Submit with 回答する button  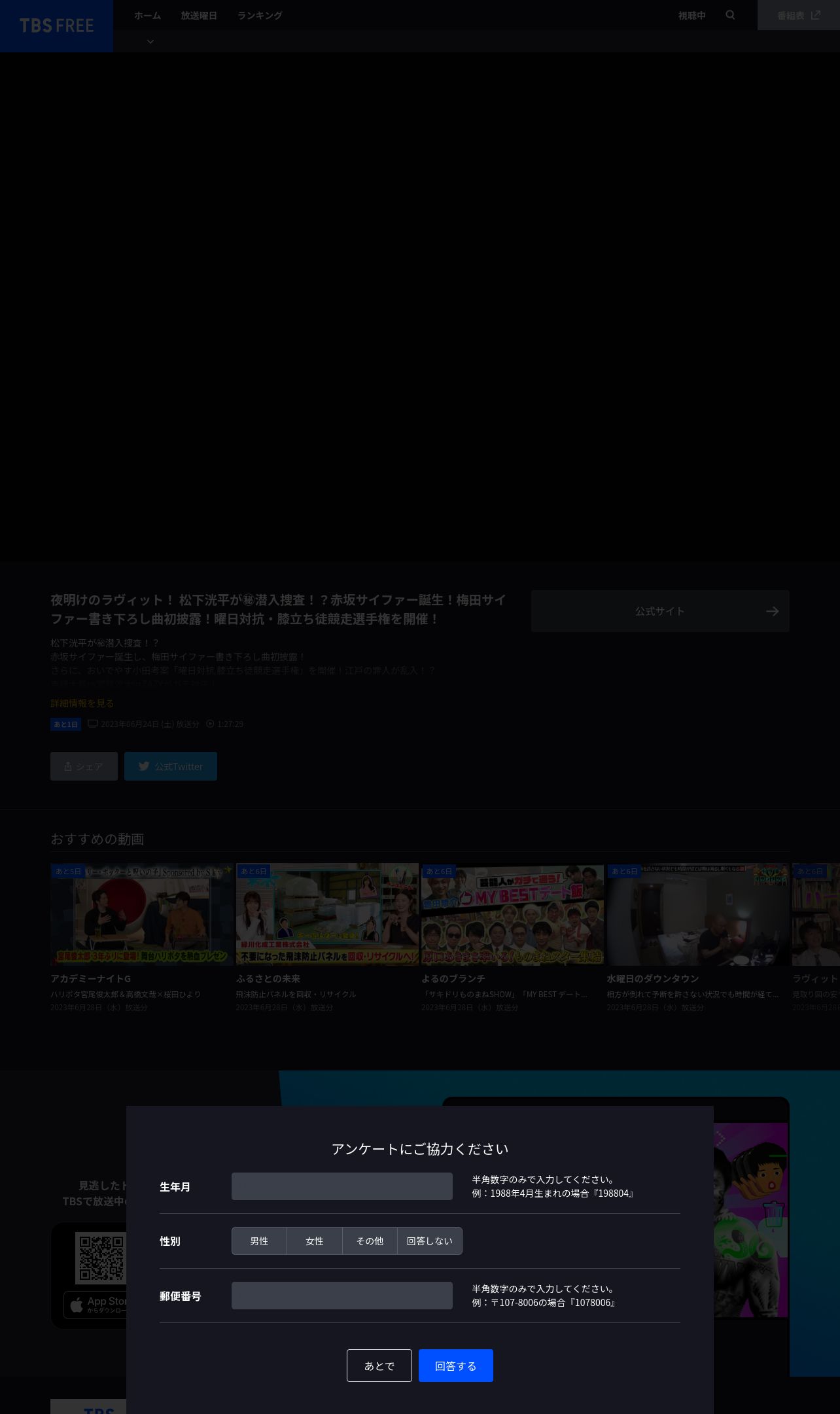coord(456,1366)
